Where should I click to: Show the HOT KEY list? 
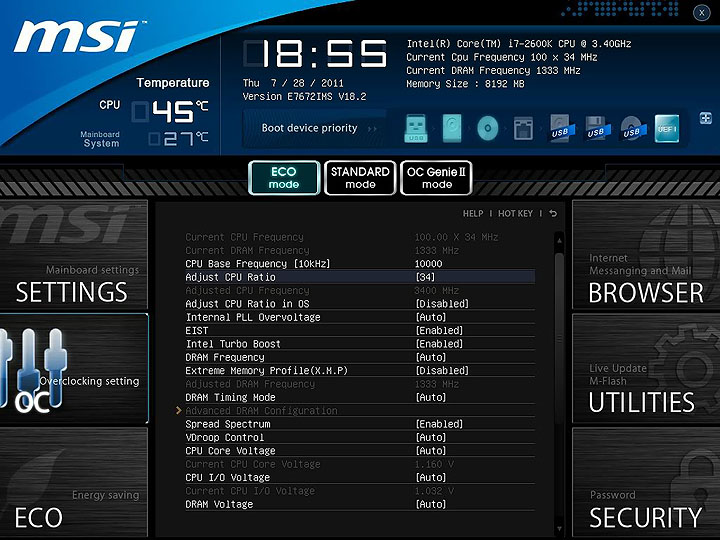[515, 214]
